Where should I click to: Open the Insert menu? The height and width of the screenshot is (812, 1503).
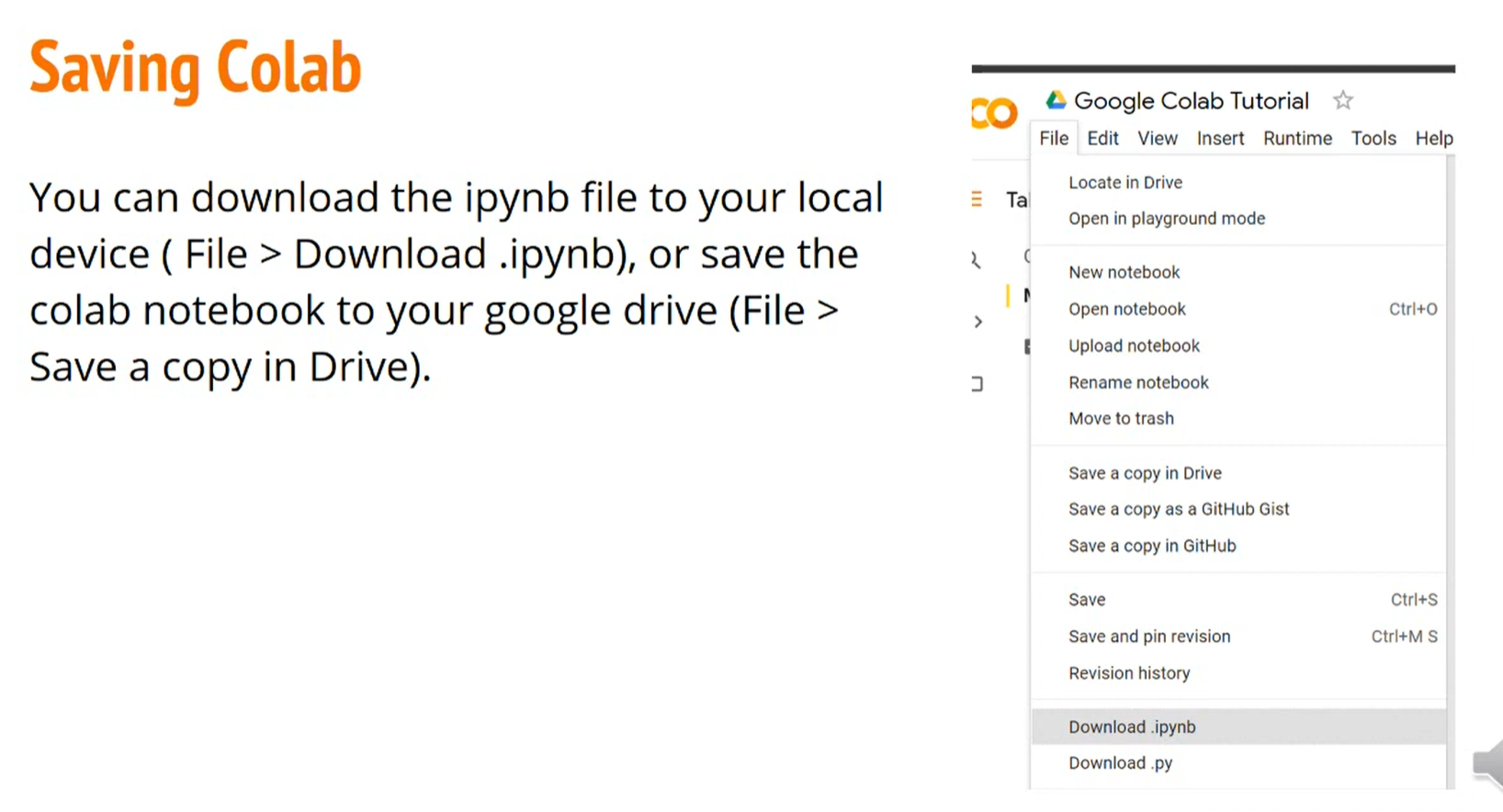pos(1219,139)
